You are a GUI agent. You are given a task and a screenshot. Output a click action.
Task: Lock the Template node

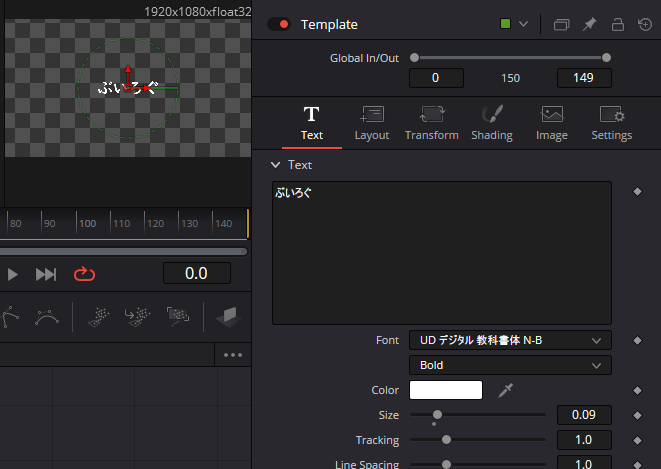click(618, 24)
